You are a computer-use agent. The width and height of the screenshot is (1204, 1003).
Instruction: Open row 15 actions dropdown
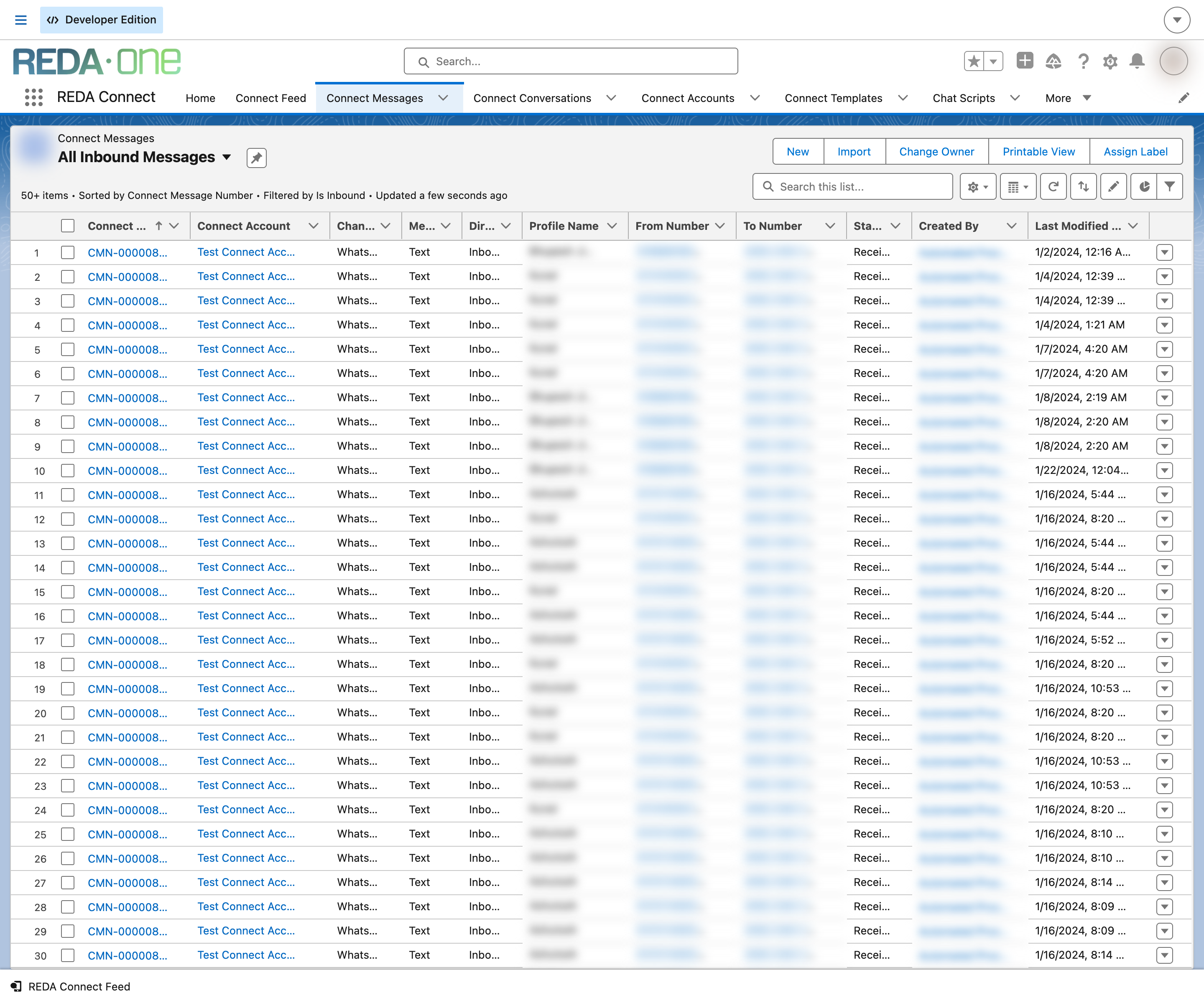click(1164, 591)
